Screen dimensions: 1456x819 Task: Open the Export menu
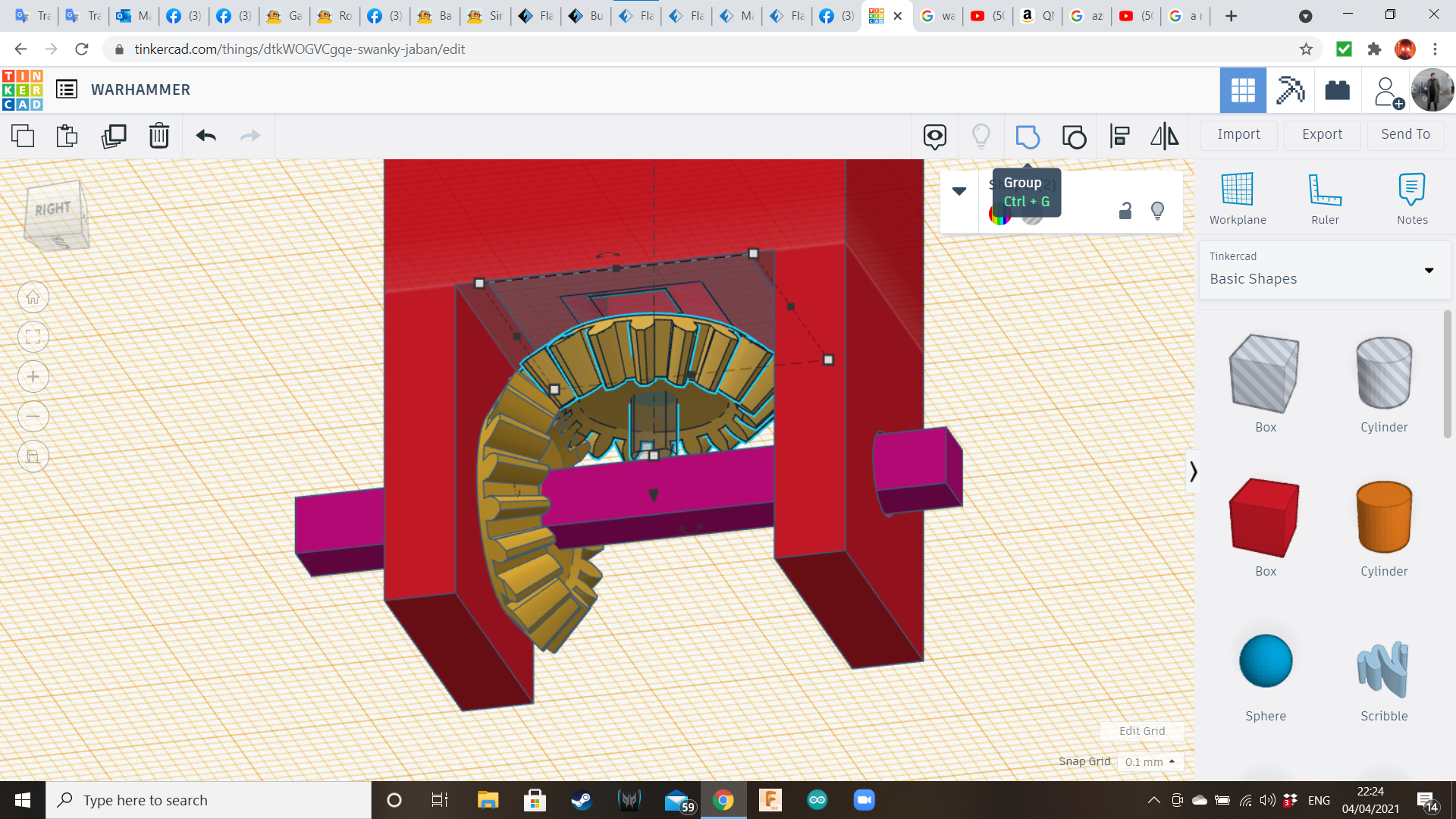[1322, 134]
